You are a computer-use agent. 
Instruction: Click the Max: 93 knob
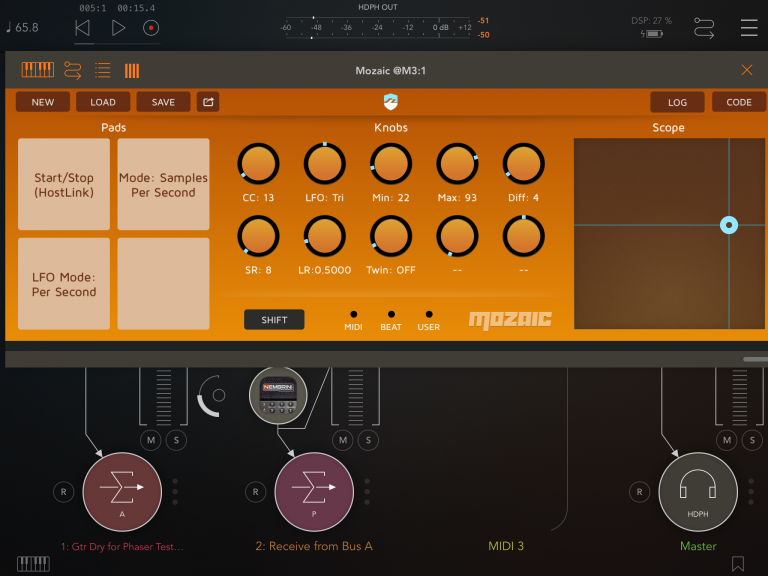[457, 164]
